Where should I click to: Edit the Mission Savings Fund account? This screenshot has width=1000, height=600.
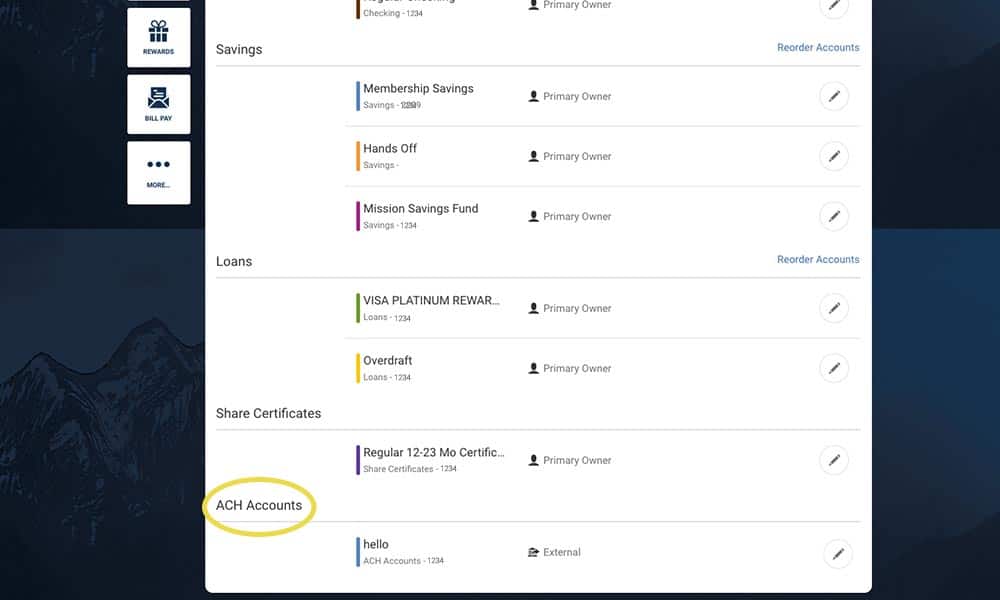(834, 216)
